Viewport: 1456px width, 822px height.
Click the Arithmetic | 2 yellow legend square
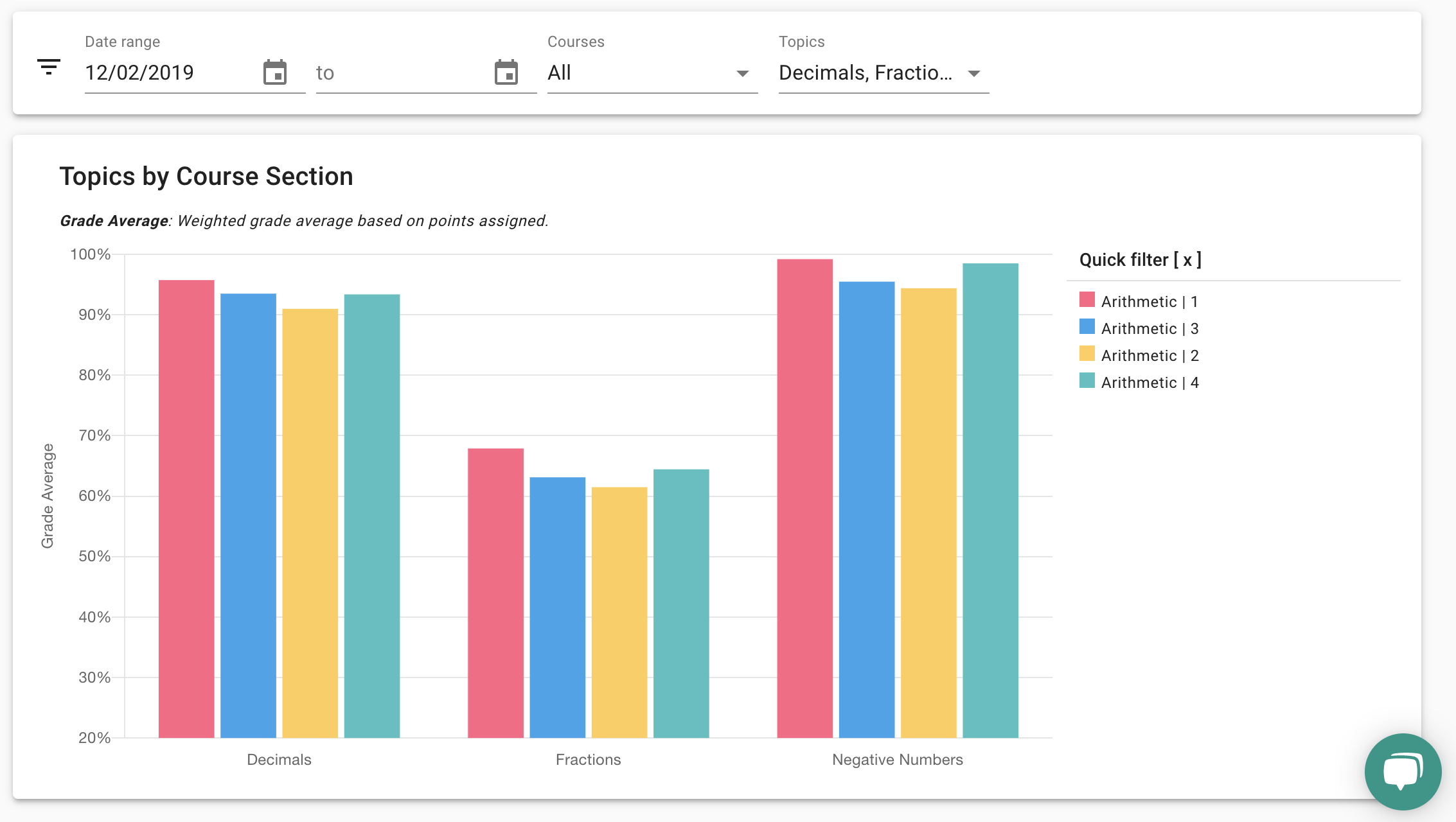[x=1087, y=354]
